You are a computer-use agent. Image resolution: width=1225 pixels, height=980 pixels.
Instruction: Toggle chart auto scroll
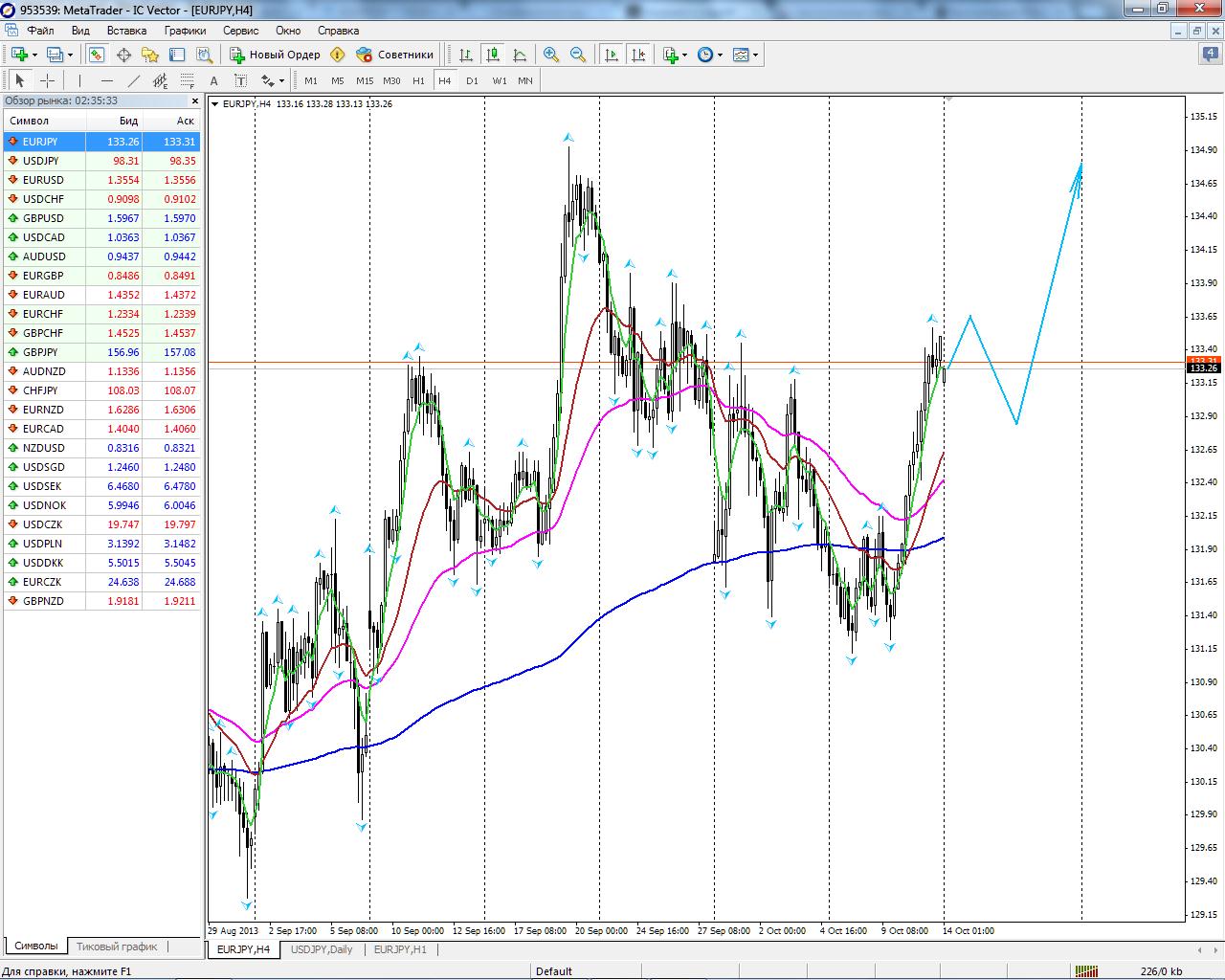612,55
